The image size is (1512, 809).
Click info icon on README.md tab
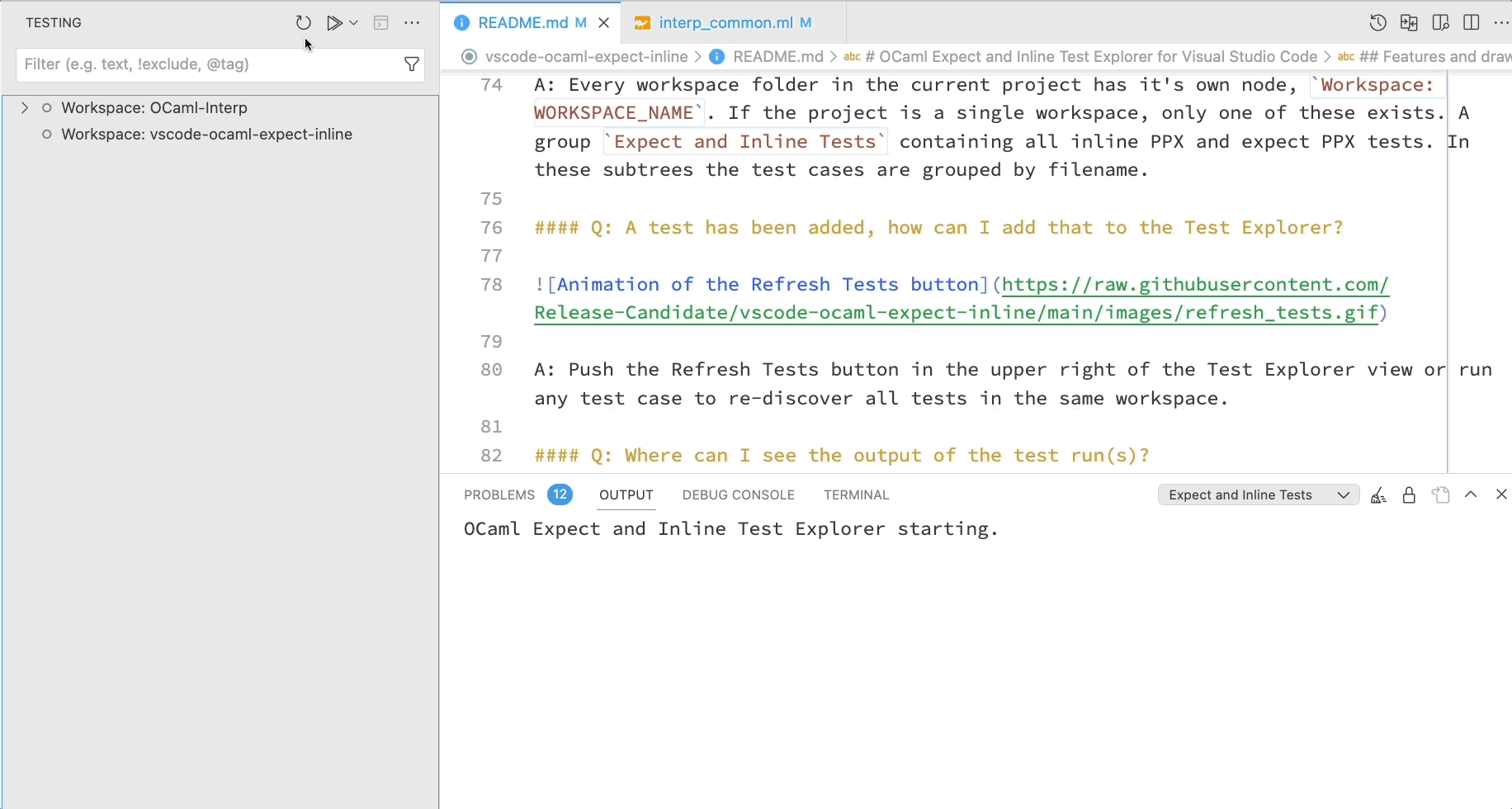tap(461, 23)
